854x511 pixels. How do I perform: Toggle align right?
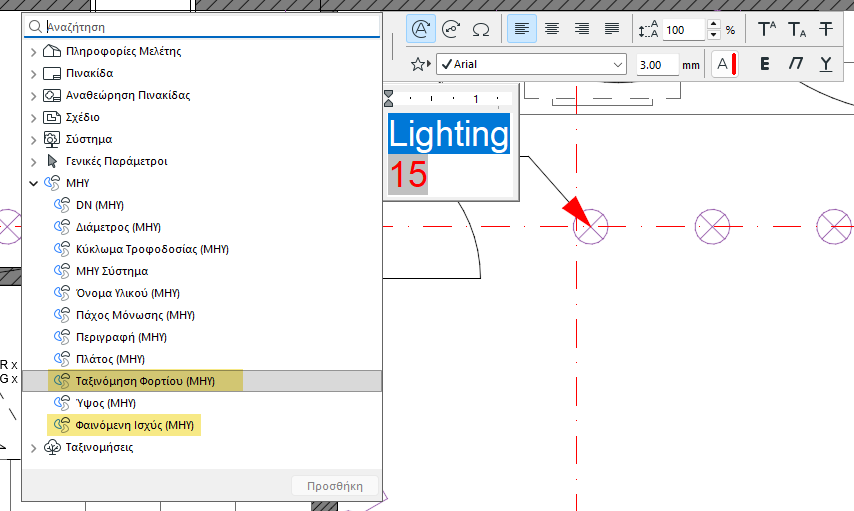point(582,29)
